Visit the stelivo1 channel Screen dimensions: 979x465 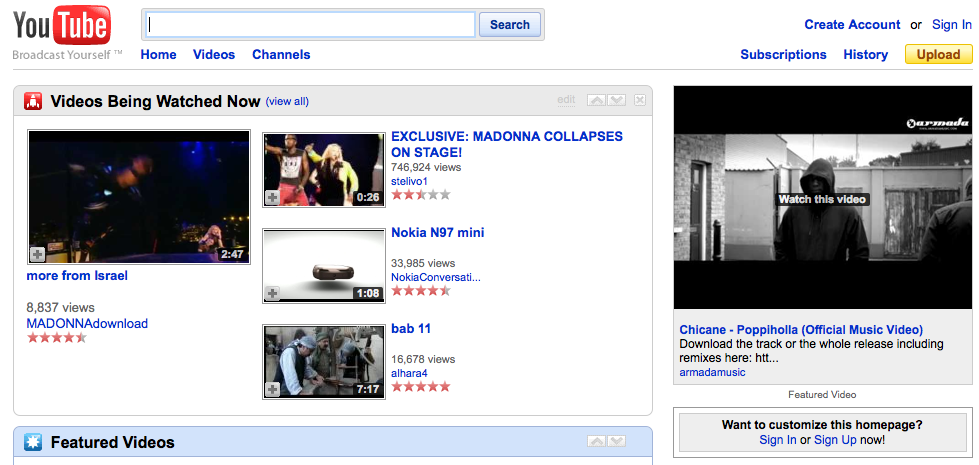click(x=410, y=181)
